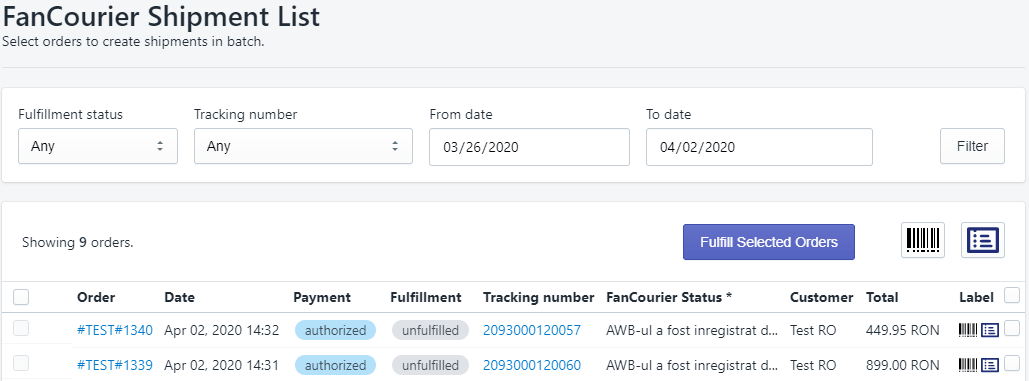Open order #TEST#1340 link

coord(115,331)
